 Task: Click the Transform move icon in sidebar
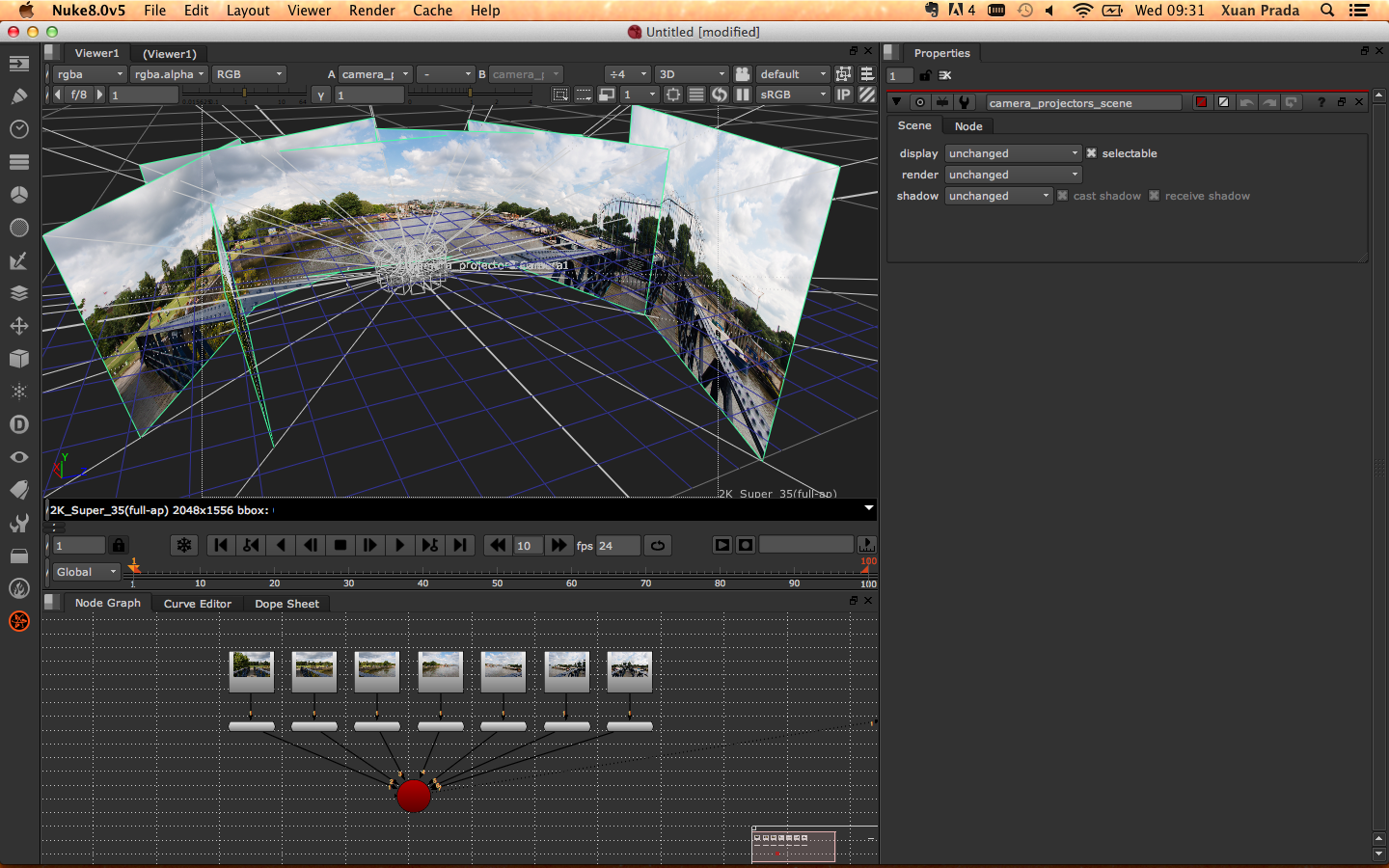tap(18, 326)
